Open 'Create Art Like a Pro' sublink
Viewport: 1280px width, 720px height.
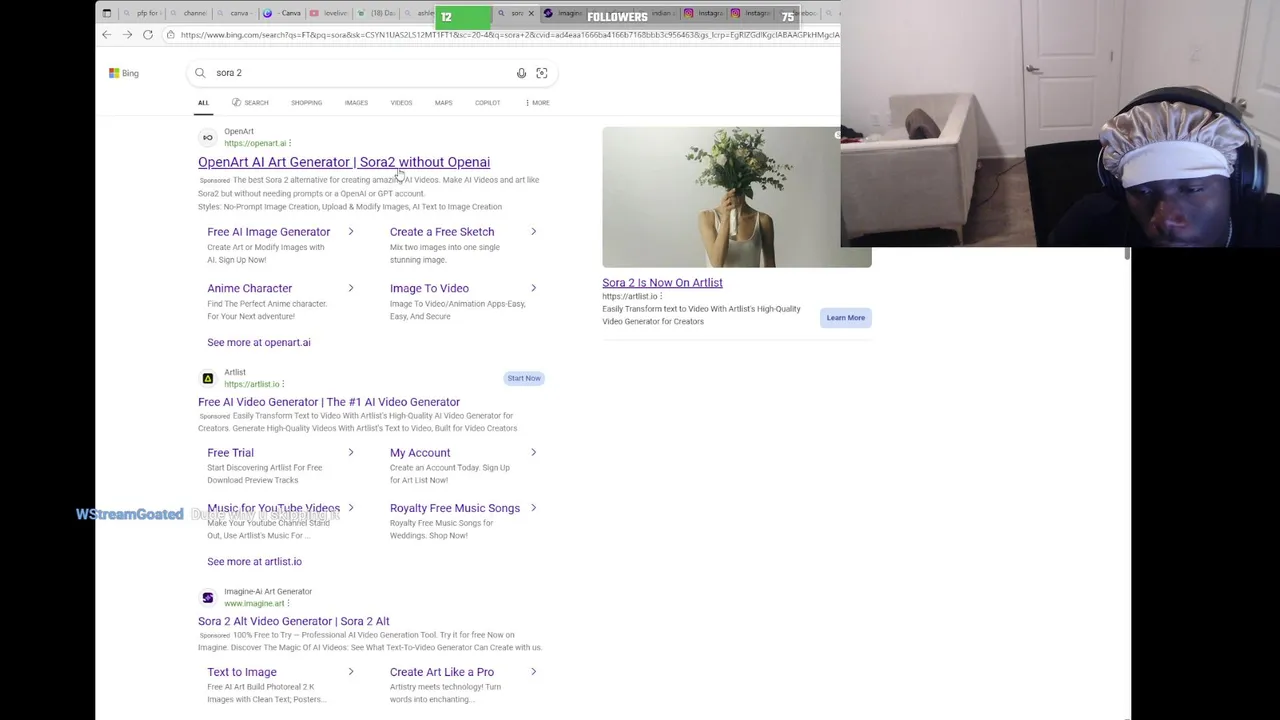(x=442, y=672)
